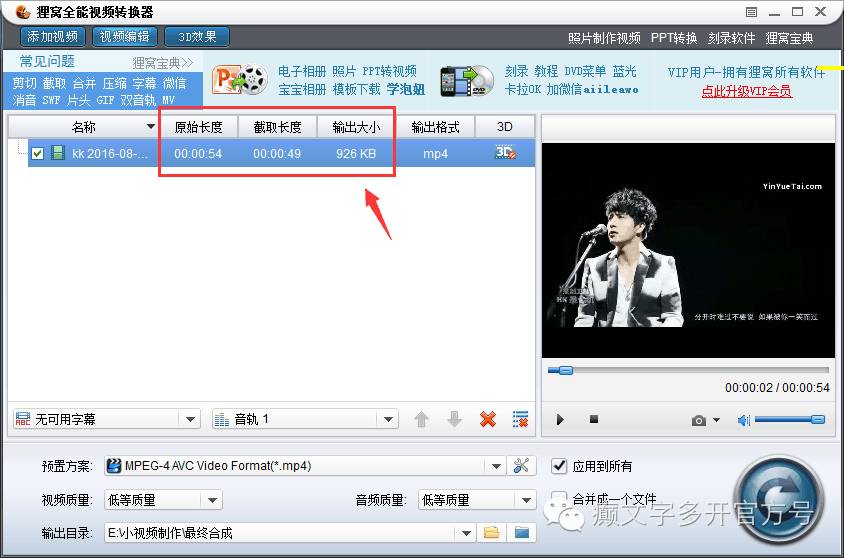844x558 pixels.
Task: Toggle the 应用到所有 checkbox
Action: coord(559,466)
